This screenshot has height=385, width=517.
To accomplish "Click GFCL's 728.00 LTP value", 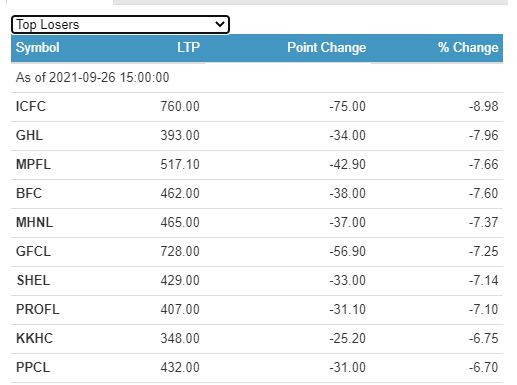I will pos(180,251).
